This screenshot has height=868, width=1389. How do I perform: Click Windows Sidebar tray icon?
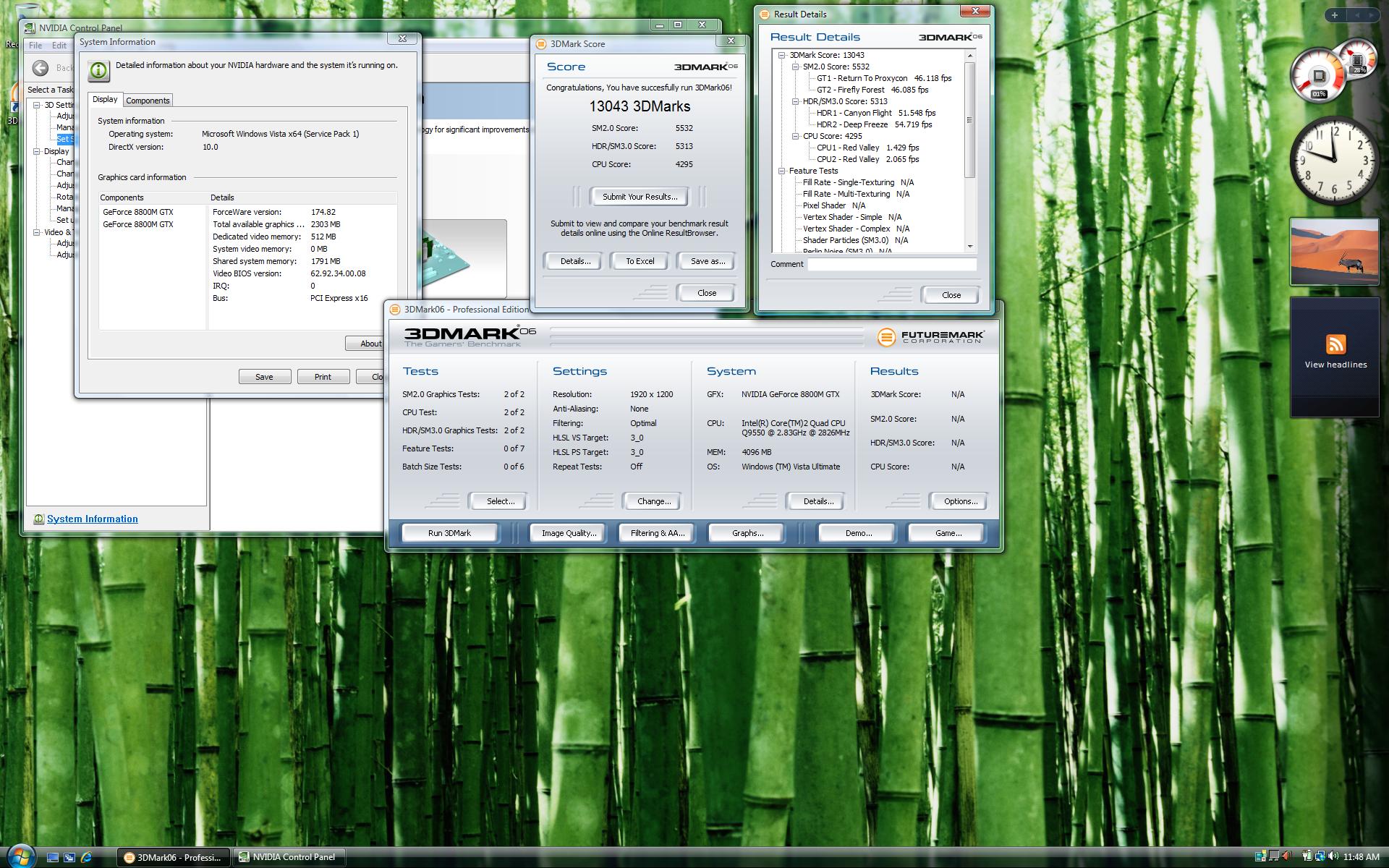pos(1261,857)
